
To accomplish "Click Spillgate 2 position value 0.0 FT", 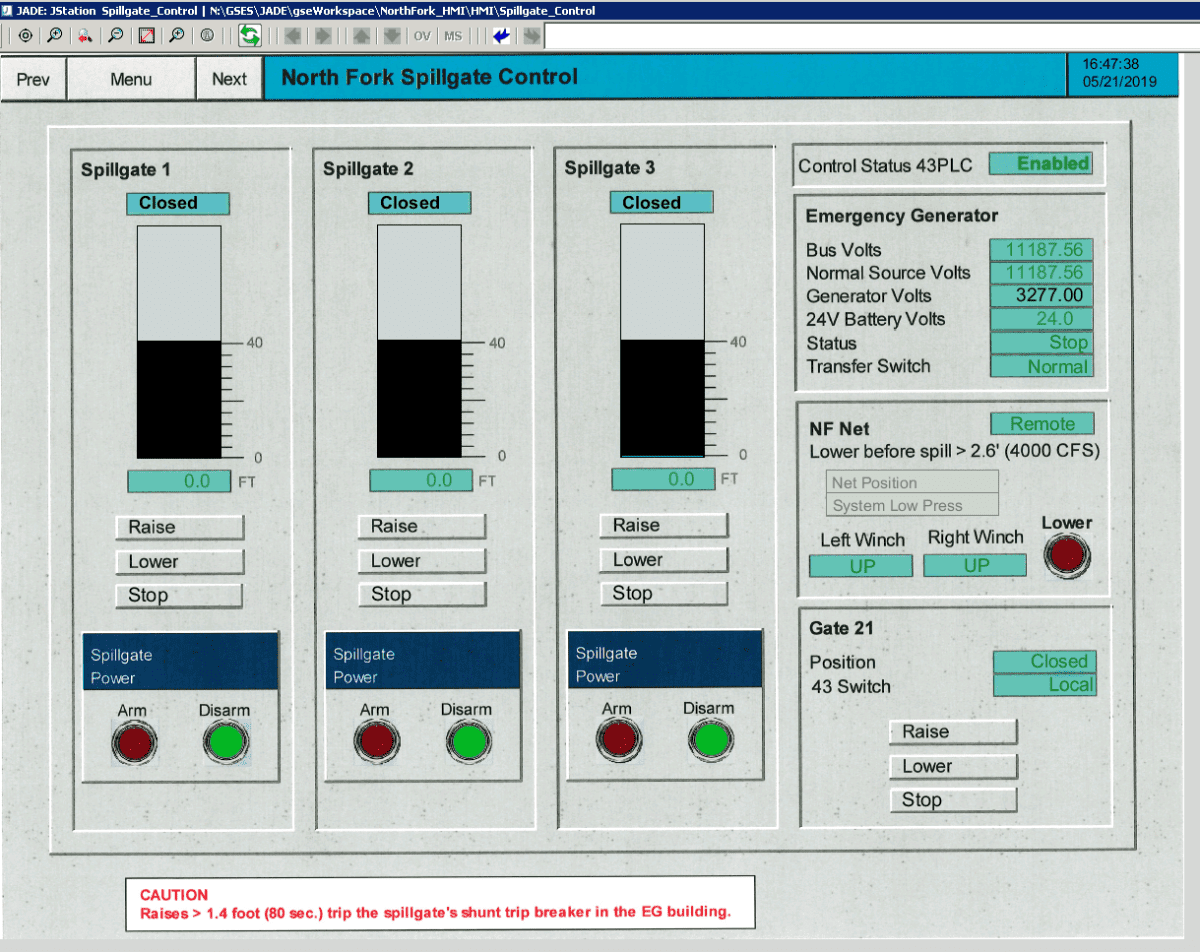I will click(x=421, y=480).
